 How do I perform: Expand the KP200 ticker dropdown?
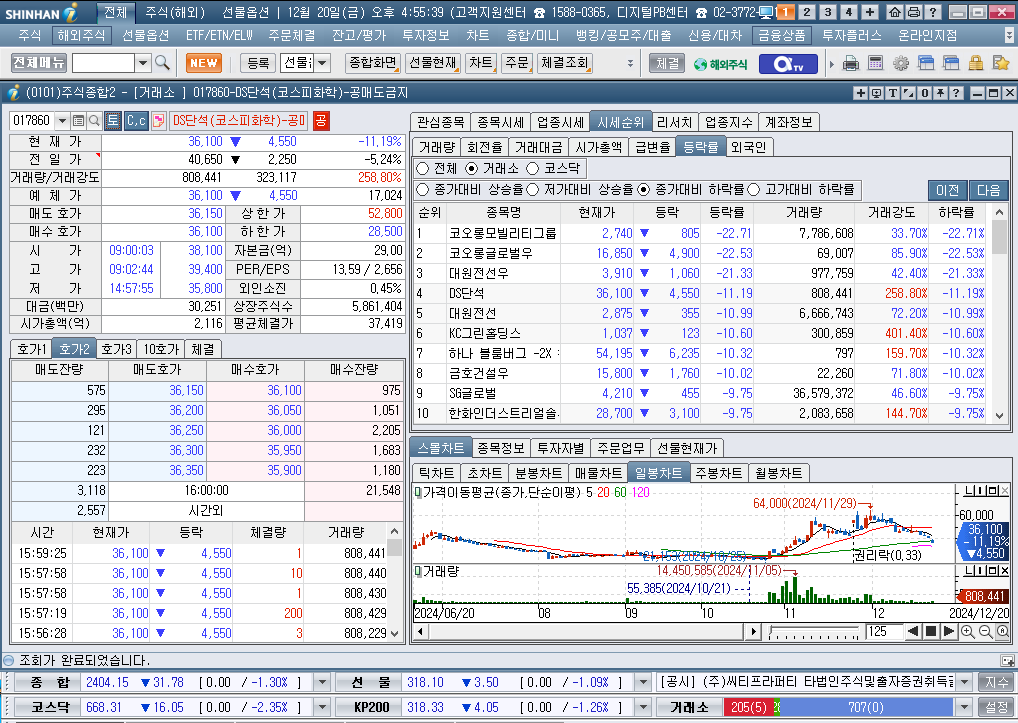[643, 707]
